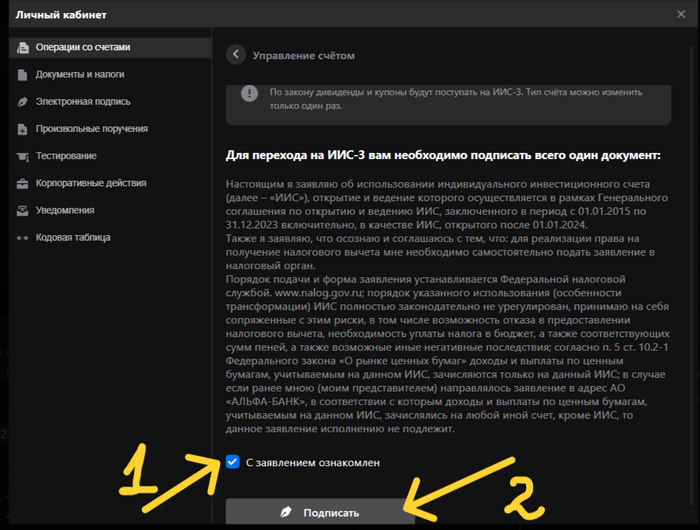Click the Электронная подпись pen icon
The width and height of the screenshot is (700, 530).
(x=22, y=102)
